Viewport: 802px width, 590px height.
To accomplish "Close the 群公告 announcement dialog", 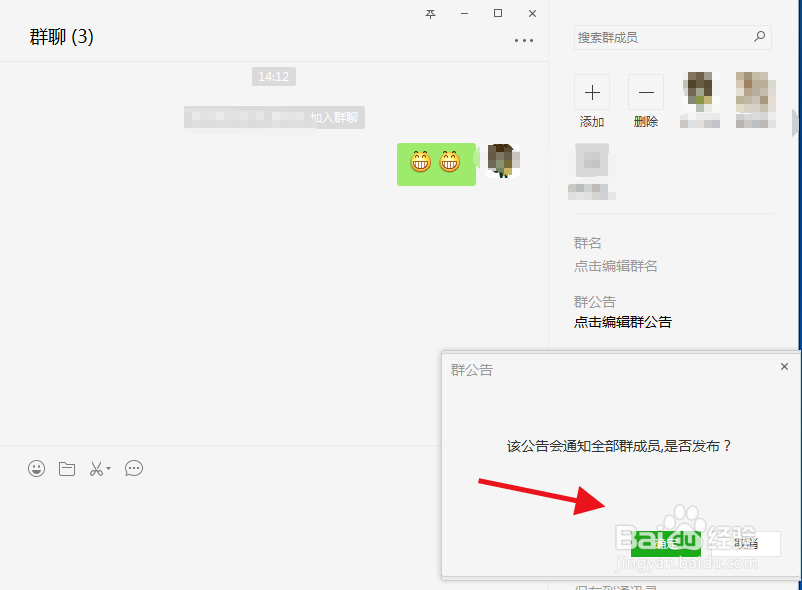I will [784, 366].
